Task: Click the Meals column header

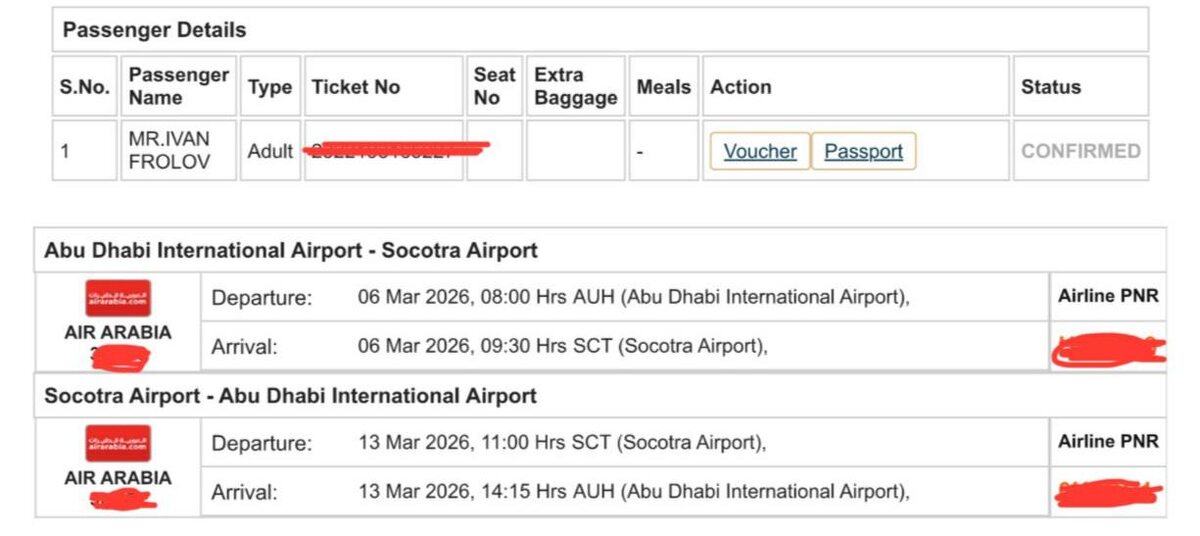Action: coord(664,87)
